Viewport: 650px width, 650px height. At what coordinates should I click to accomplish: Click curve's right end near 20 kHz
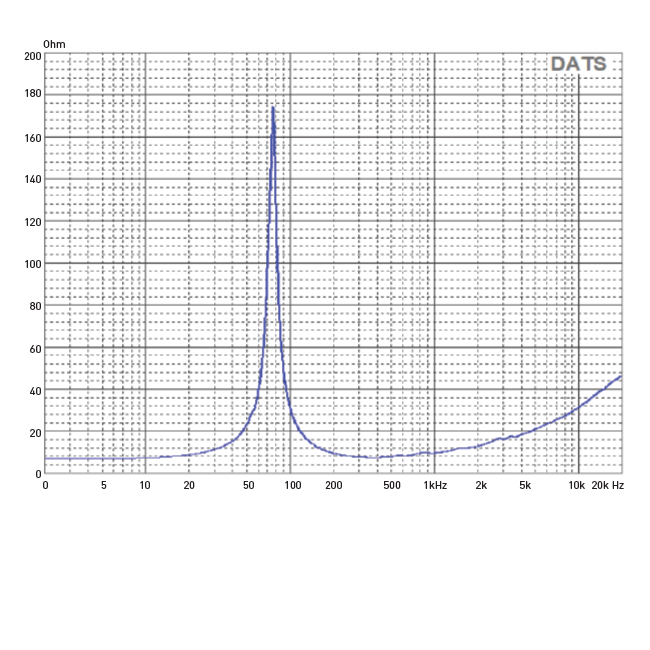click(620, 377)
